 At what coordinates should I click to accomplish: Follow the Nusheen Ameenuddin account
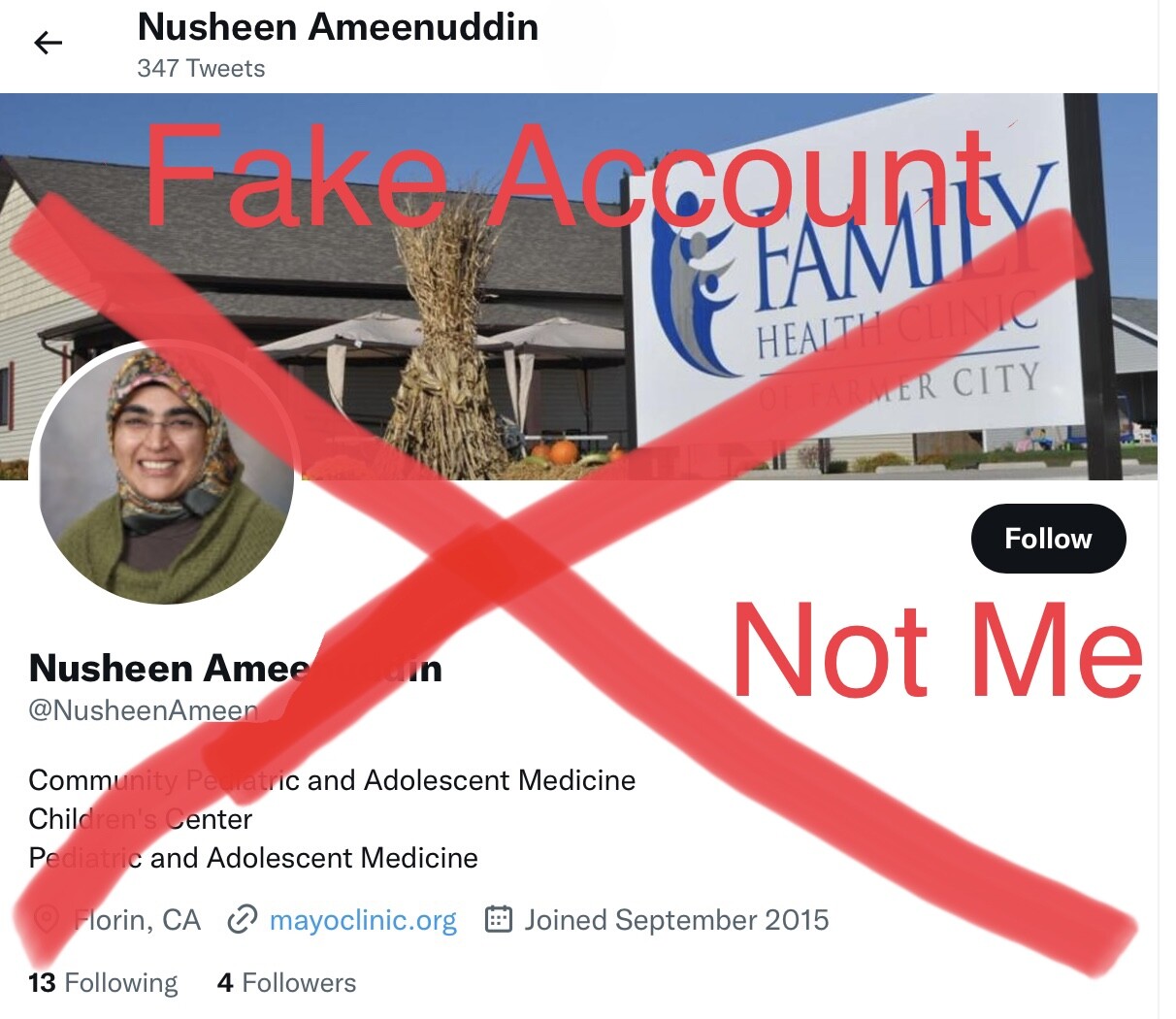click(1048, 539)
